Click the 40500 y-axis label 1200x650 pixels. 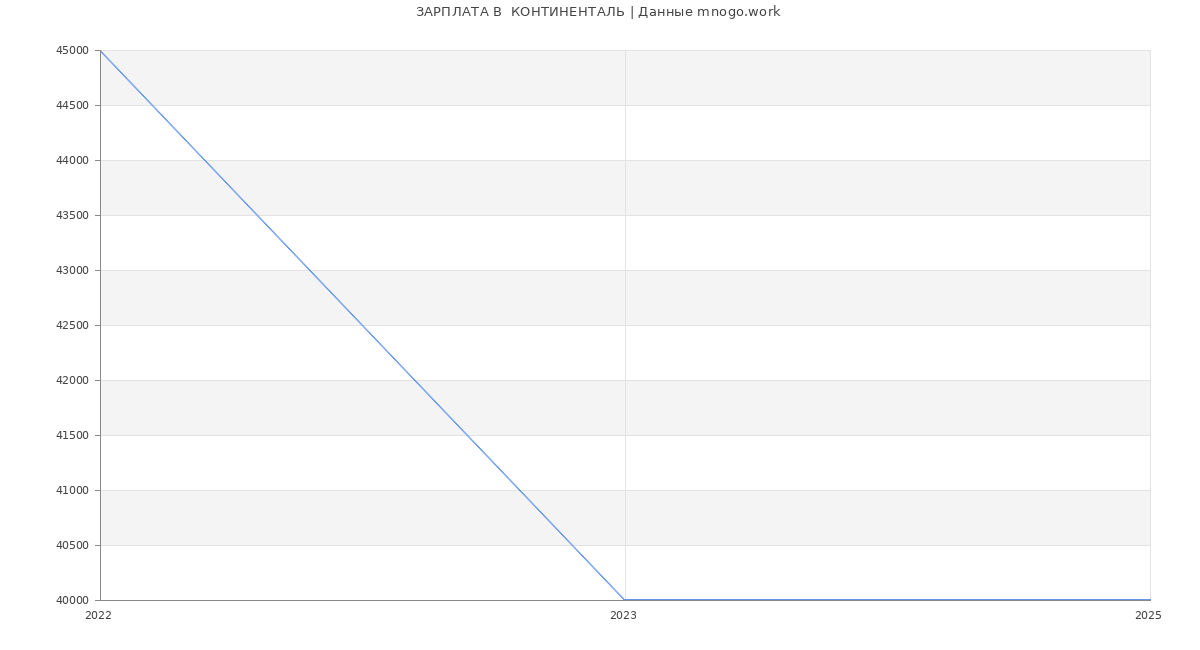coord(73,545)
